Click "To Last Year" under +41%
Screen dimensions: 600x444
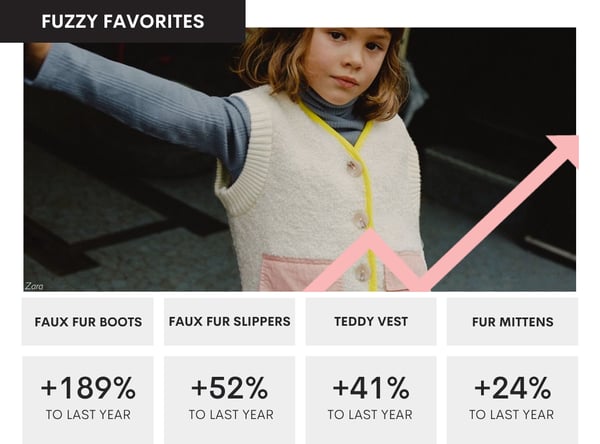[371, 415]
